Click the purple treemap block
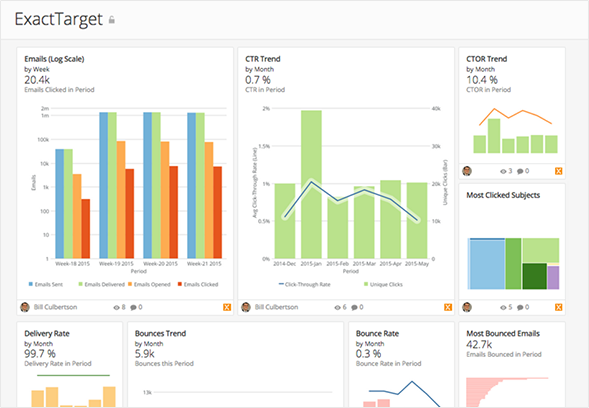This screenshot has height=408, width=589. click(554, 278)
